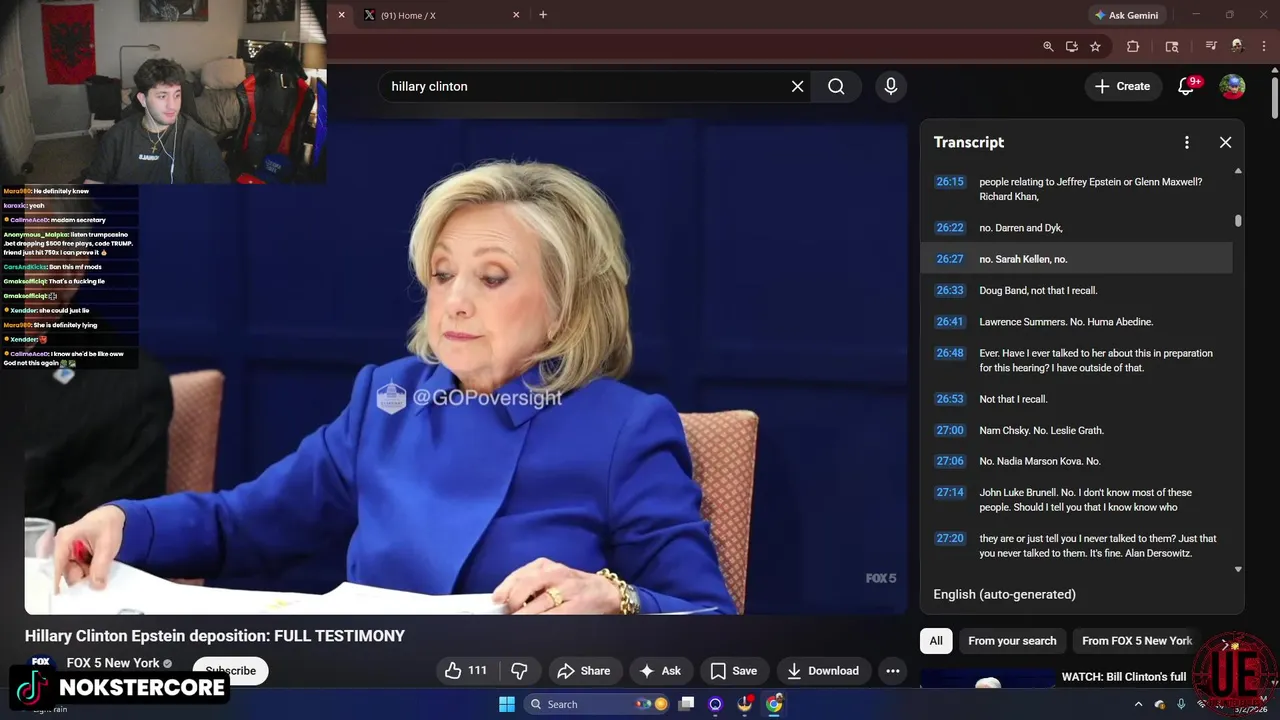The width and height of the screenshot is (1280, 720).
Task: Jump to transcript timestamp 27:00
Action: (950, 430)
